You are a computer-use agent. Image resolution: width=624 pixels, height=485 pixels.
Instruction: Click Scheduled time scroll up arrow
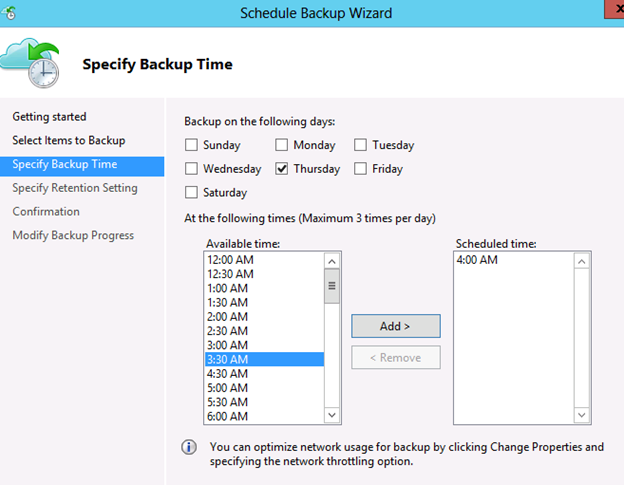(x=581, y=261)
